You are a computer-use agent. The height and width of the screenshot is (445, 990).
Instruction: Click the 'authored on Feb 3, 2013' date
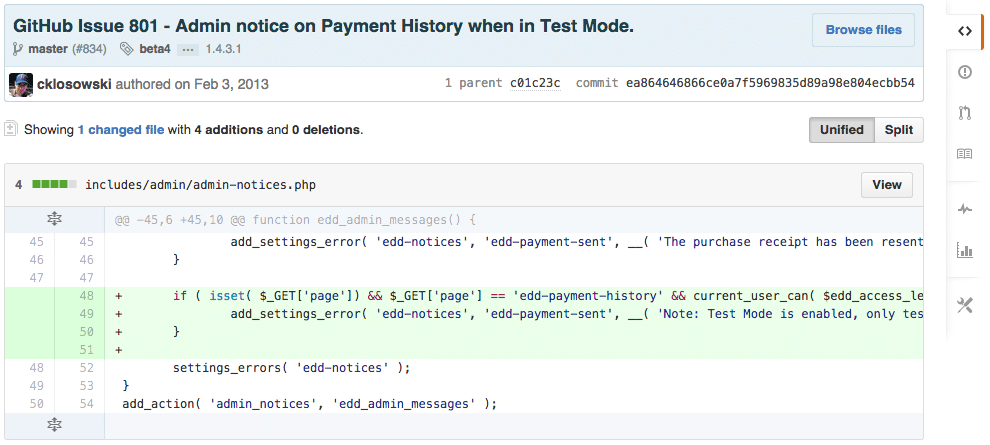point(192,83)
